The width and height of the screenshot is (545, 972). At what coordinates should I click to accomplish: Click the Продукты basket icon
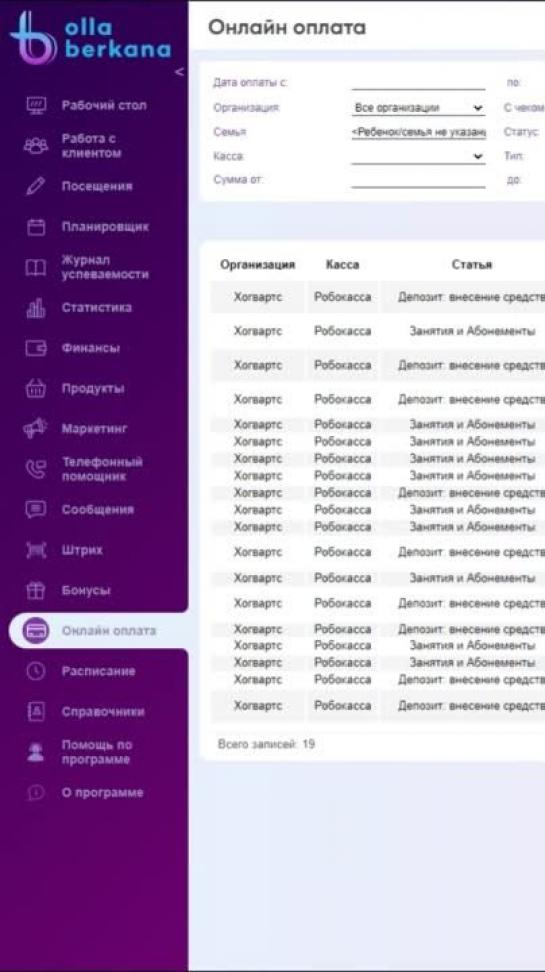click(32, 389)
